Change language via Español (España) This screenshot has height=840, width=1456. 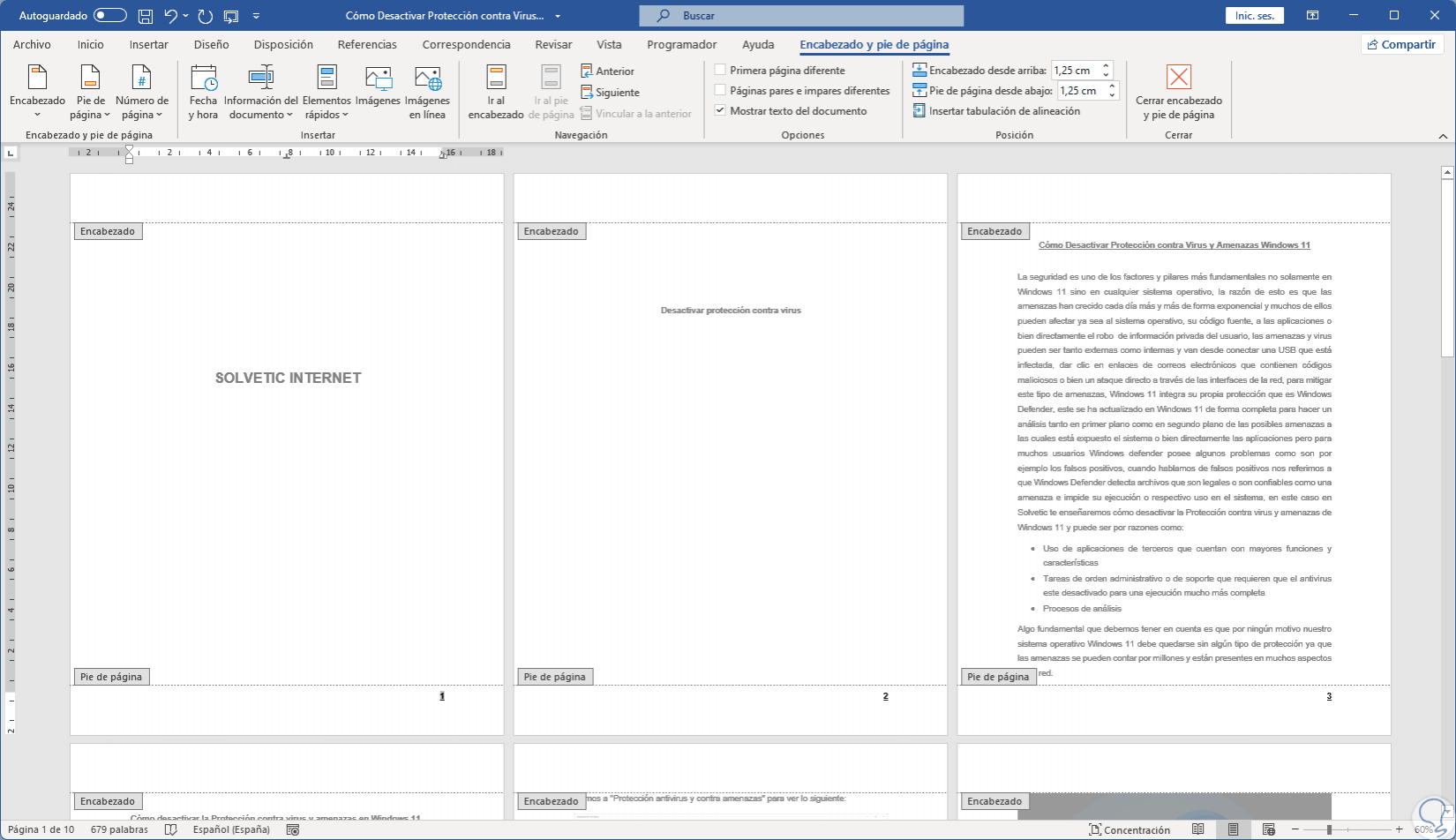click(231, 829)
